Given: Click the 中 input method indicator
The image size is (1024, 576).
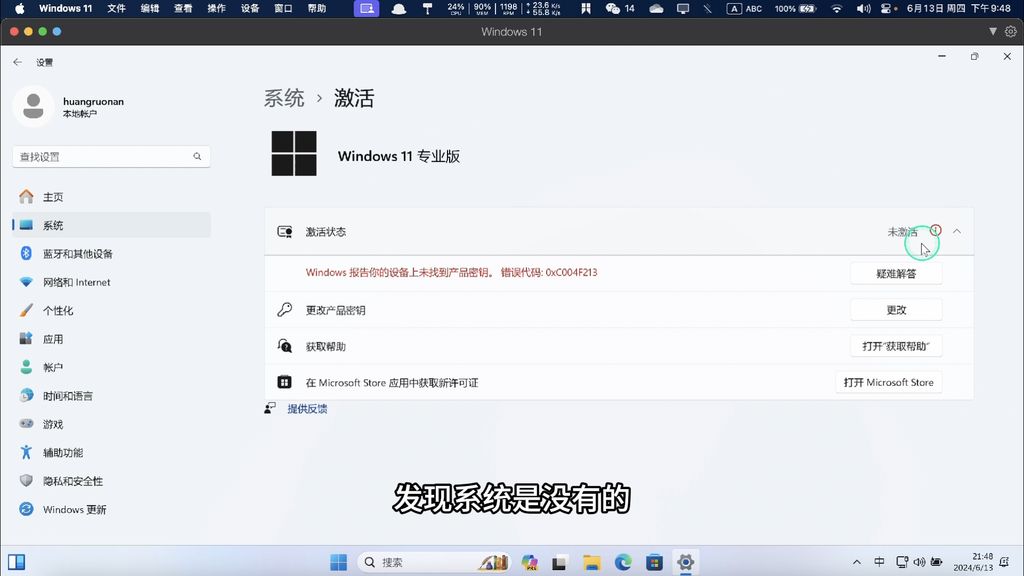Looking at the screenshot, I should click(880, 562).
